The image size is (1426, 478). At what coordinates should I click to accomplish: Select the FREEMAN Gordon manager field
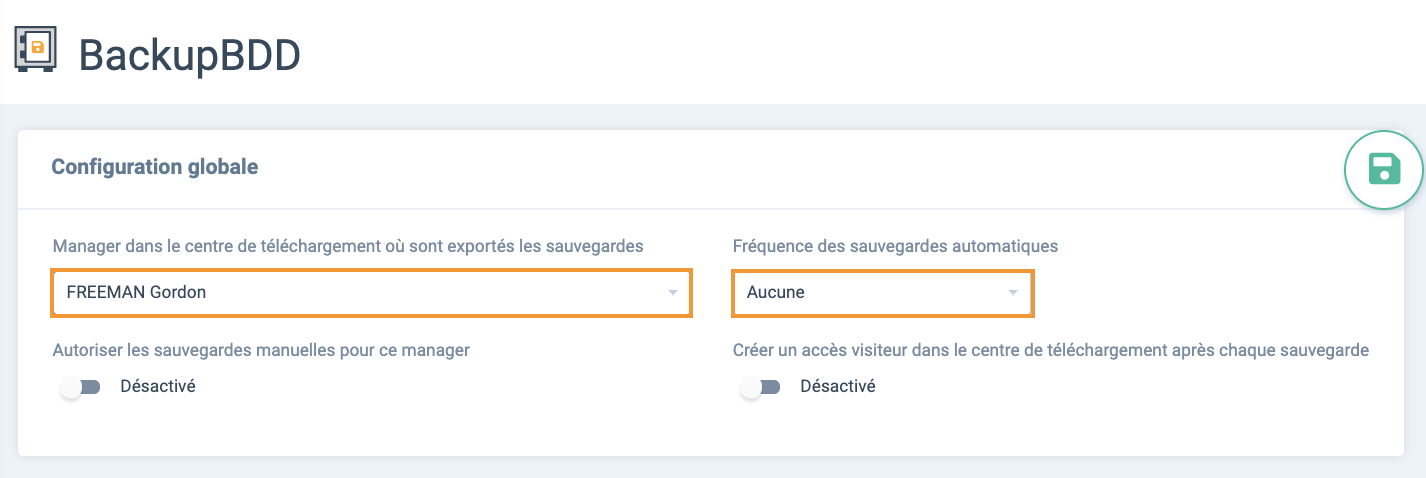tap(371, 293)
